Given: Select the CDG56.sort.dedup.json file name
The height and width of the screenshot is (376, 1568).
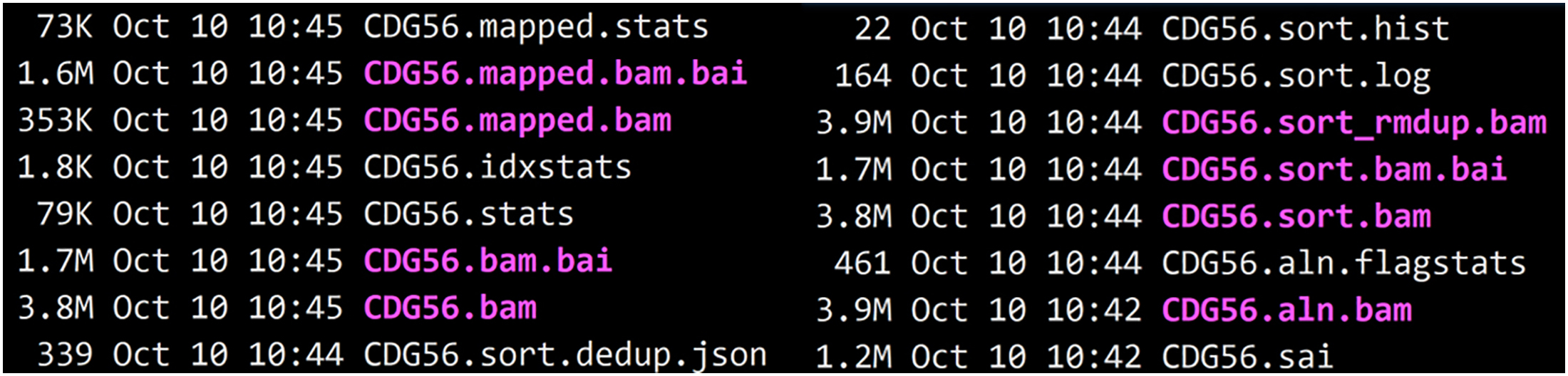Looking at the screenshot, I should pos(565,355).
